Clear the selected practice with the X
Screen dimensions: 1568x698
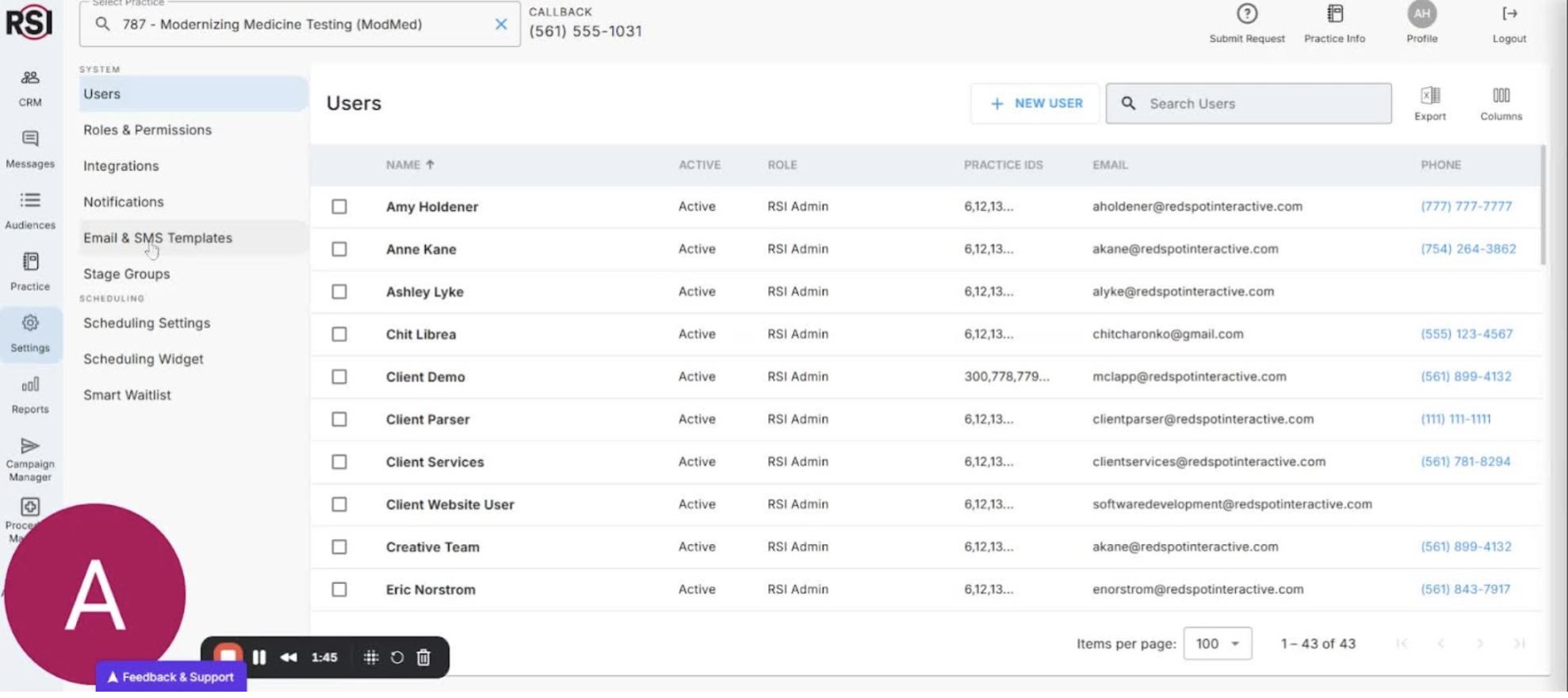(x=501, y=25)
